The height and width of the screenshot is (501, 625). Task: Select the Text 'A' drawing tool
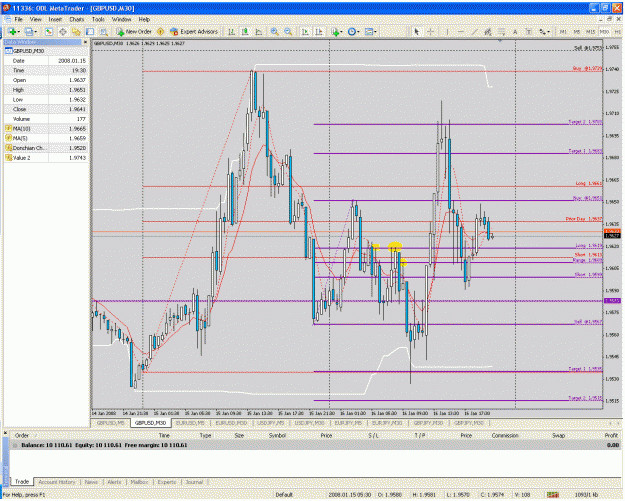[x=515, y=31]
